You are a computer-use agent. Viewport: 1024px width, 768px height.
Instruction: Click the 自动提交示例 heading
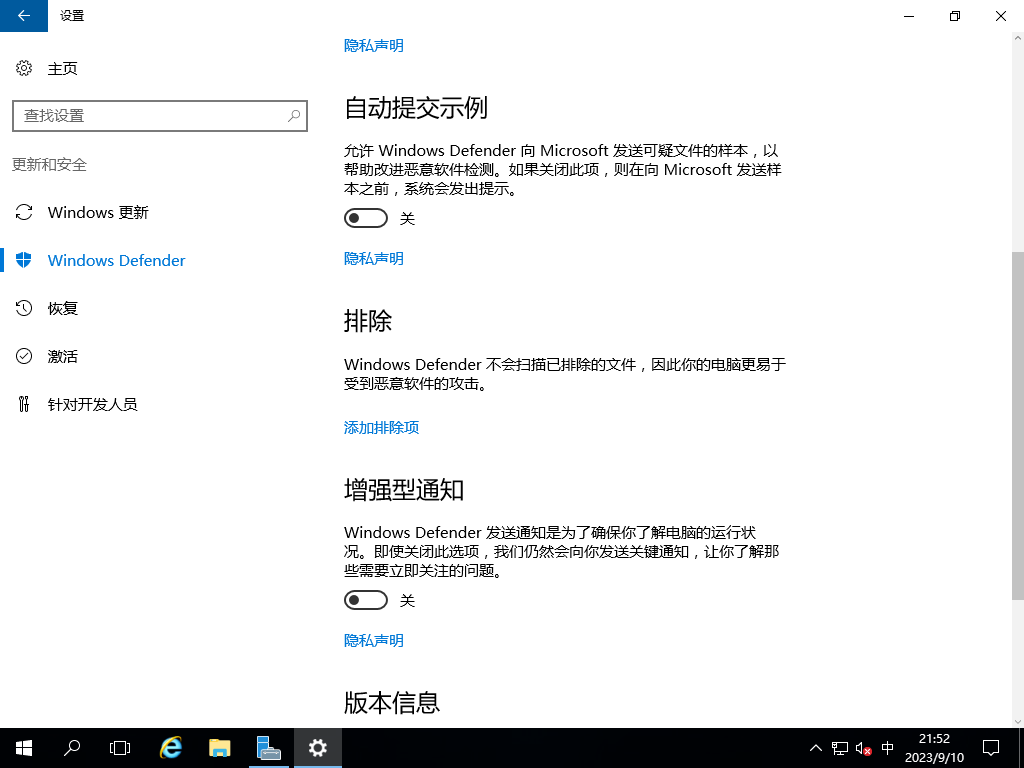415,108
